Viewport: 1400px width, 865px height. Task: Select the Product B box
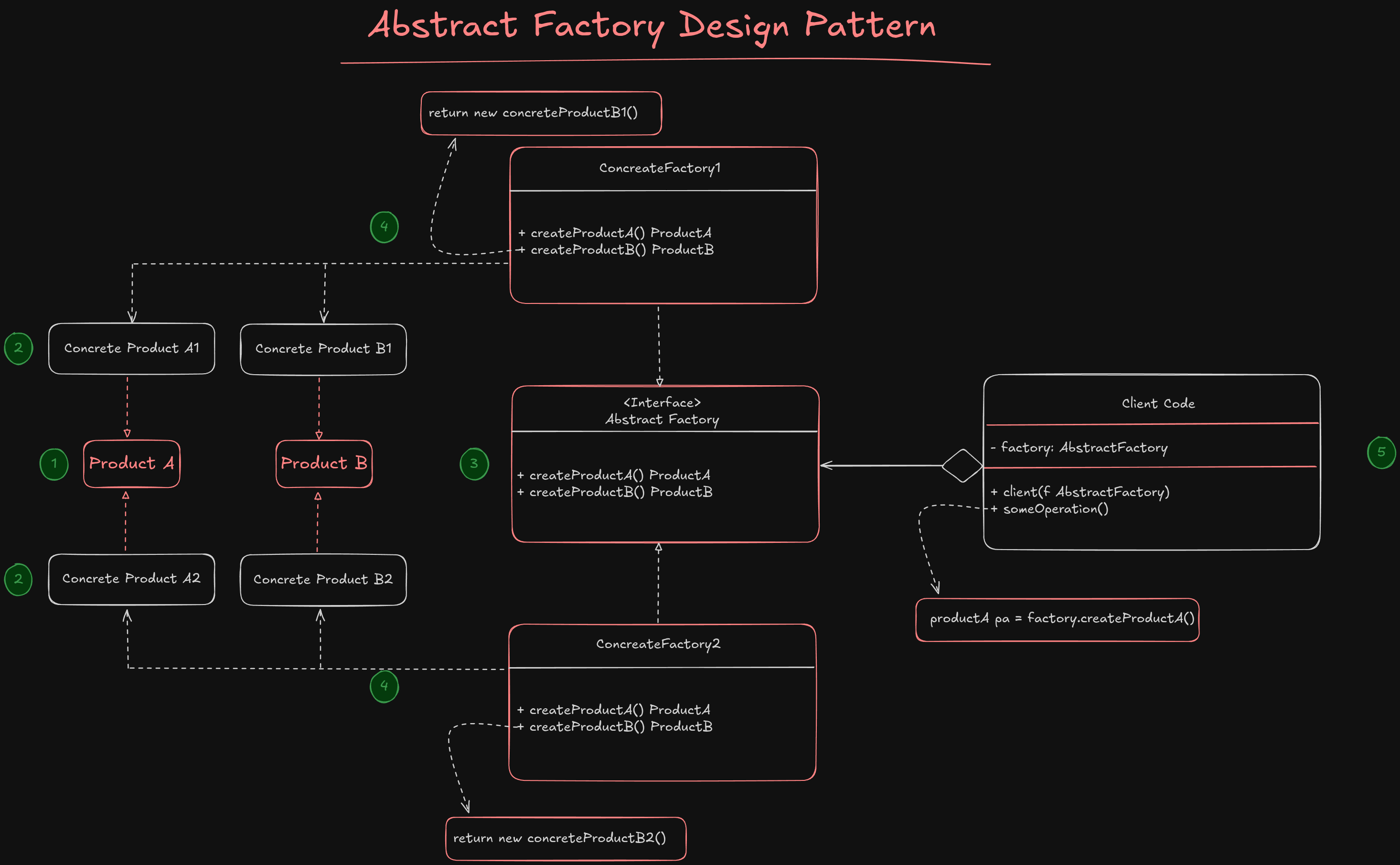tap(324, 464)
